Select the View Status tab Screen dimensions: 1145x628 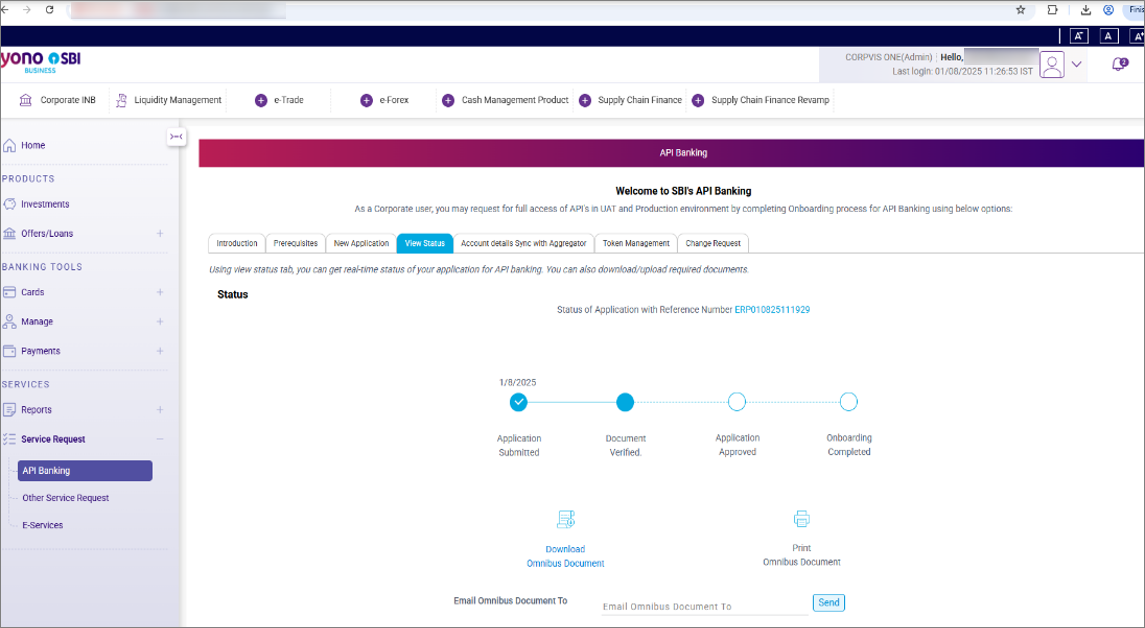425,243
